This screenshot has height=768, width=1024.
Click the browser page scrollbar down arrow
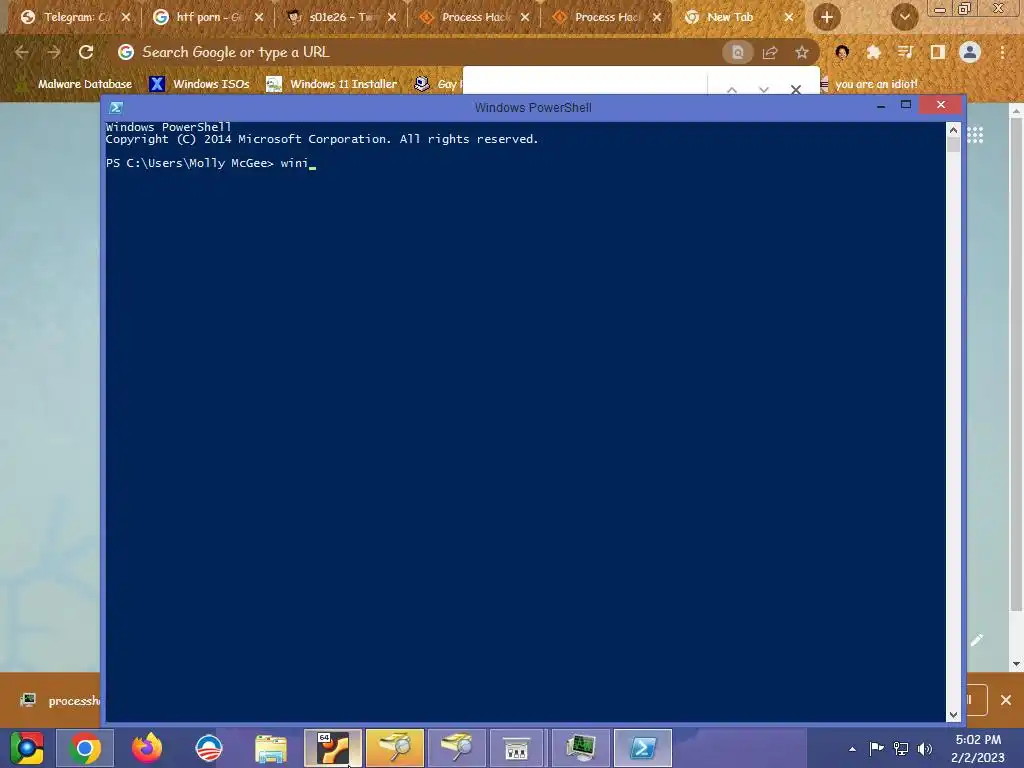(x=1016, y=665)
